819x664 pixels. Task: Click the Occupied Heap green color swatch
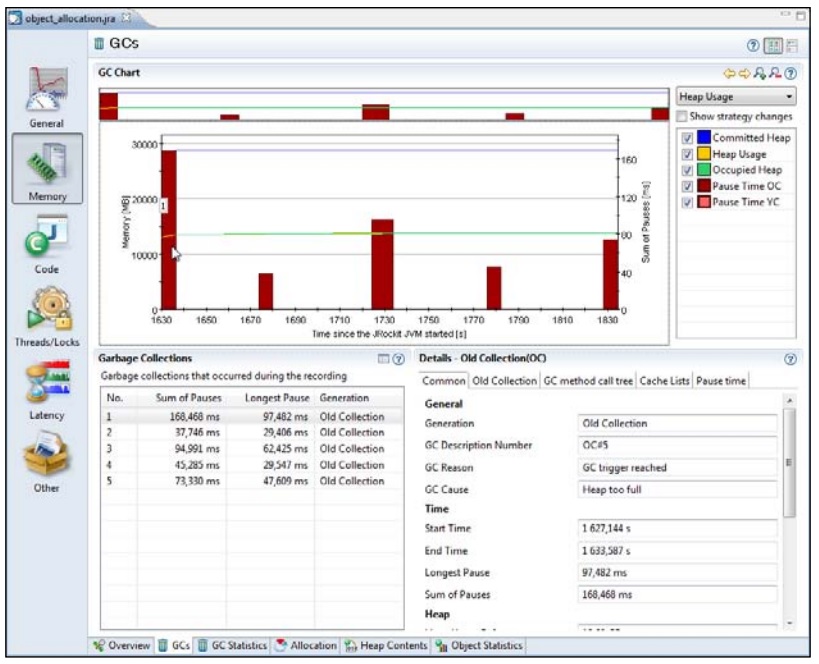(703, 170)
